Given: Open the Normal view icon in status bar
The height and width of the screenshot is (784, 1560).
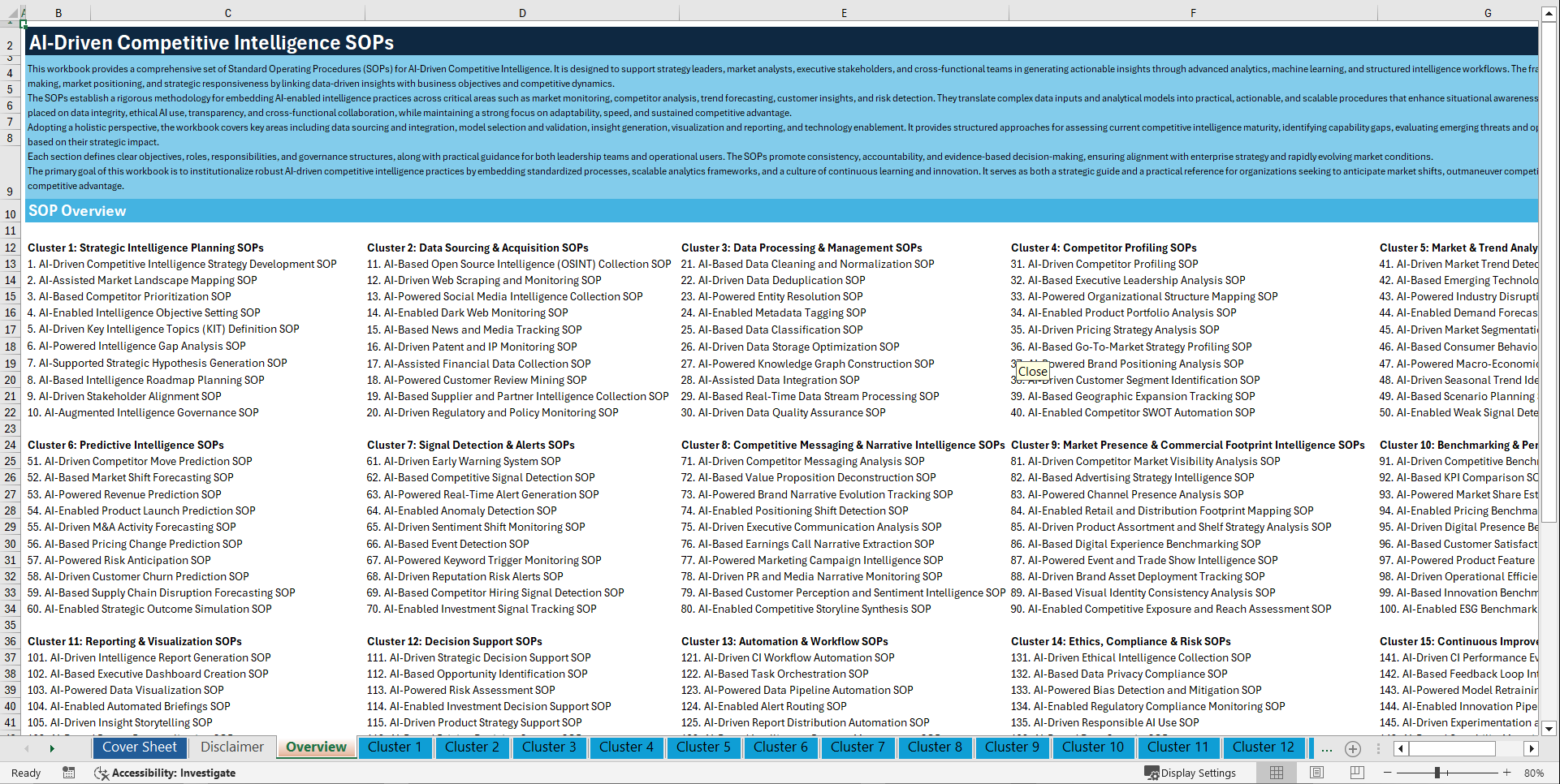Looking at the screenshot, I should click(1276, 773).
